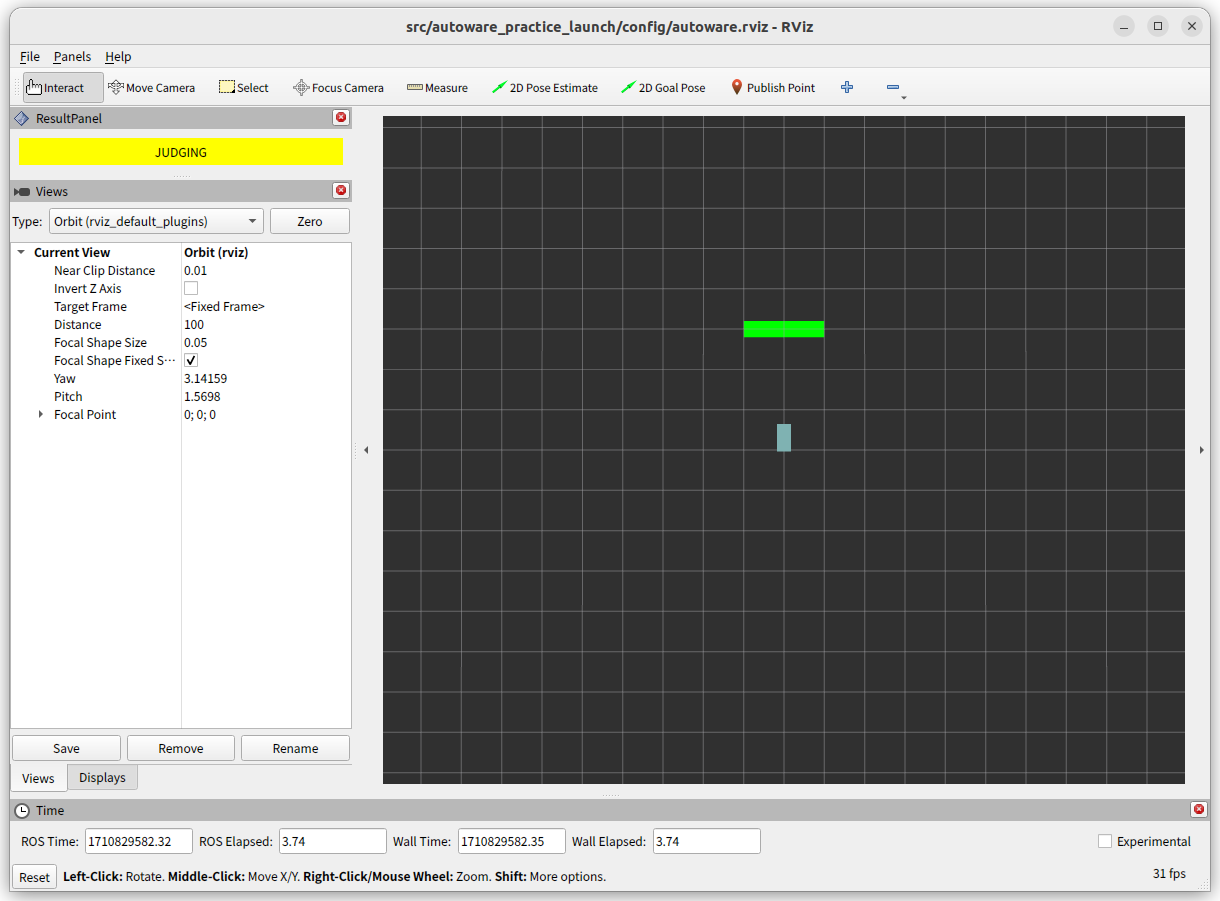Activate the 2D Goal Pose tool
This screenshot has height=901, width=1220.
point(663,88)
